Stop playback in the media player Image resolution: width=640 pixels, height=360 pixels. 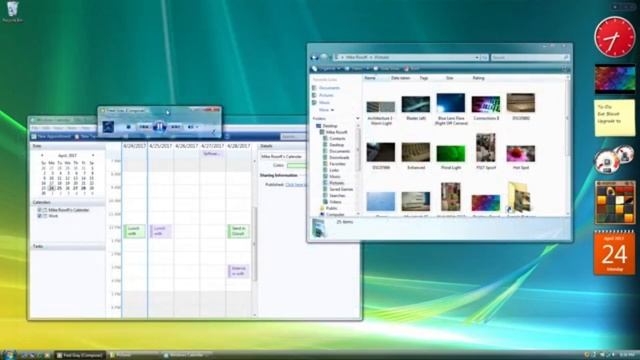[x=129, y=127]
